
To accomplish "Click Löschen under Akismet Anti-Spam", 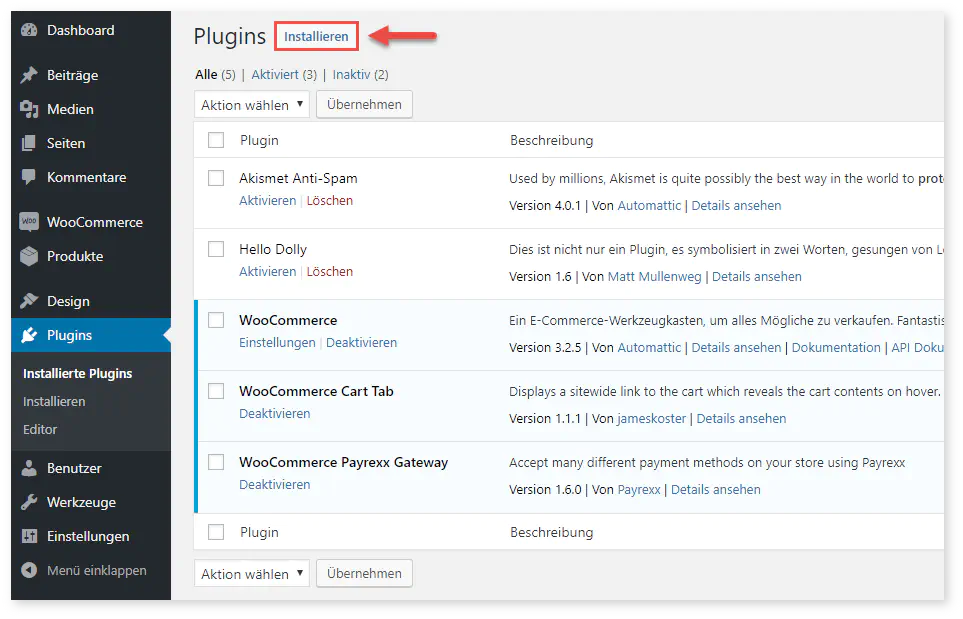I will [x=329, y=201].
